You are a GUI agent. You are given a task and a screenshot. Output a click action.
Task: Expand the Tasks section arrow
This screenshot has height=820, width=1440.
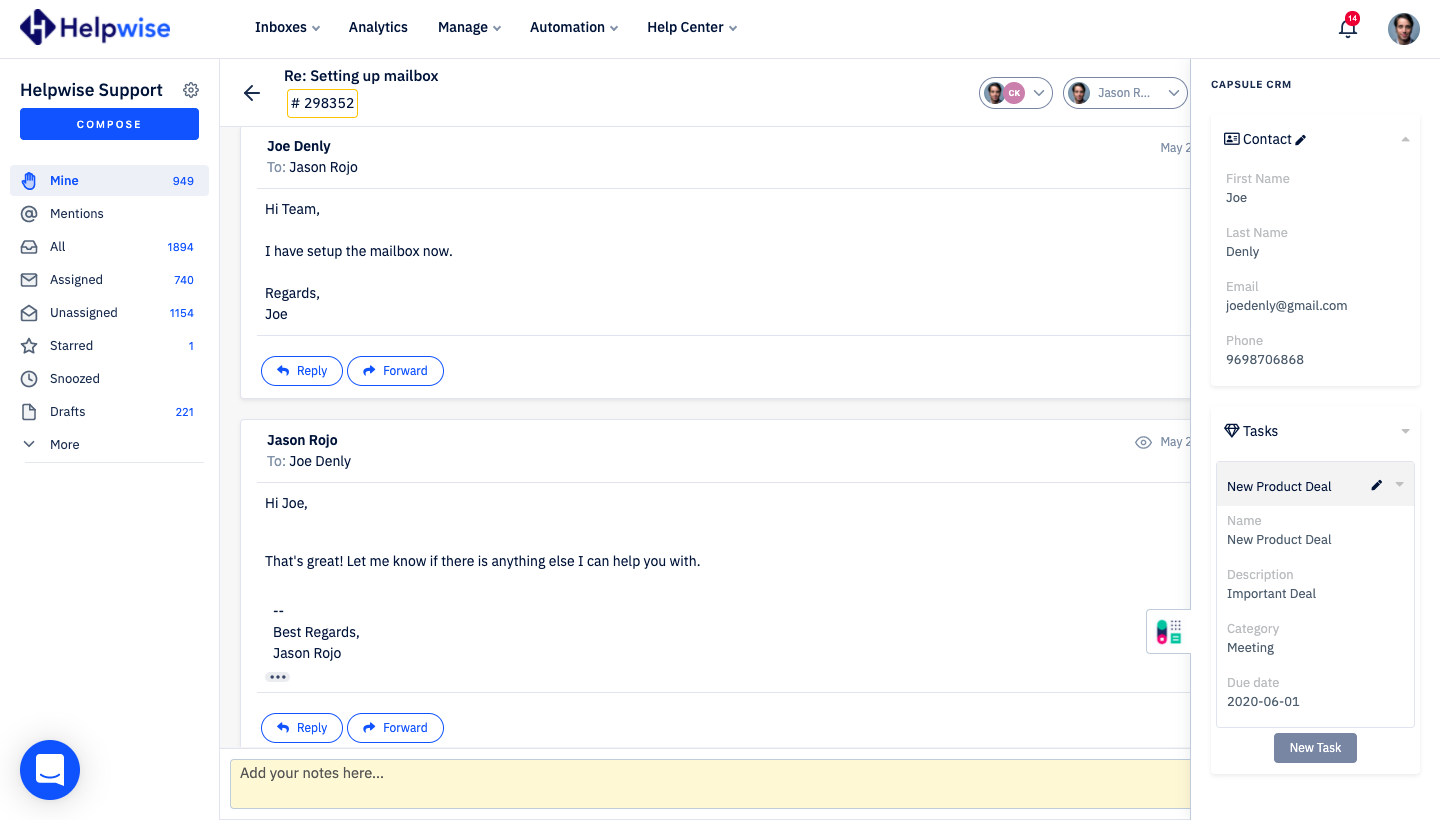pos(1405,431)
